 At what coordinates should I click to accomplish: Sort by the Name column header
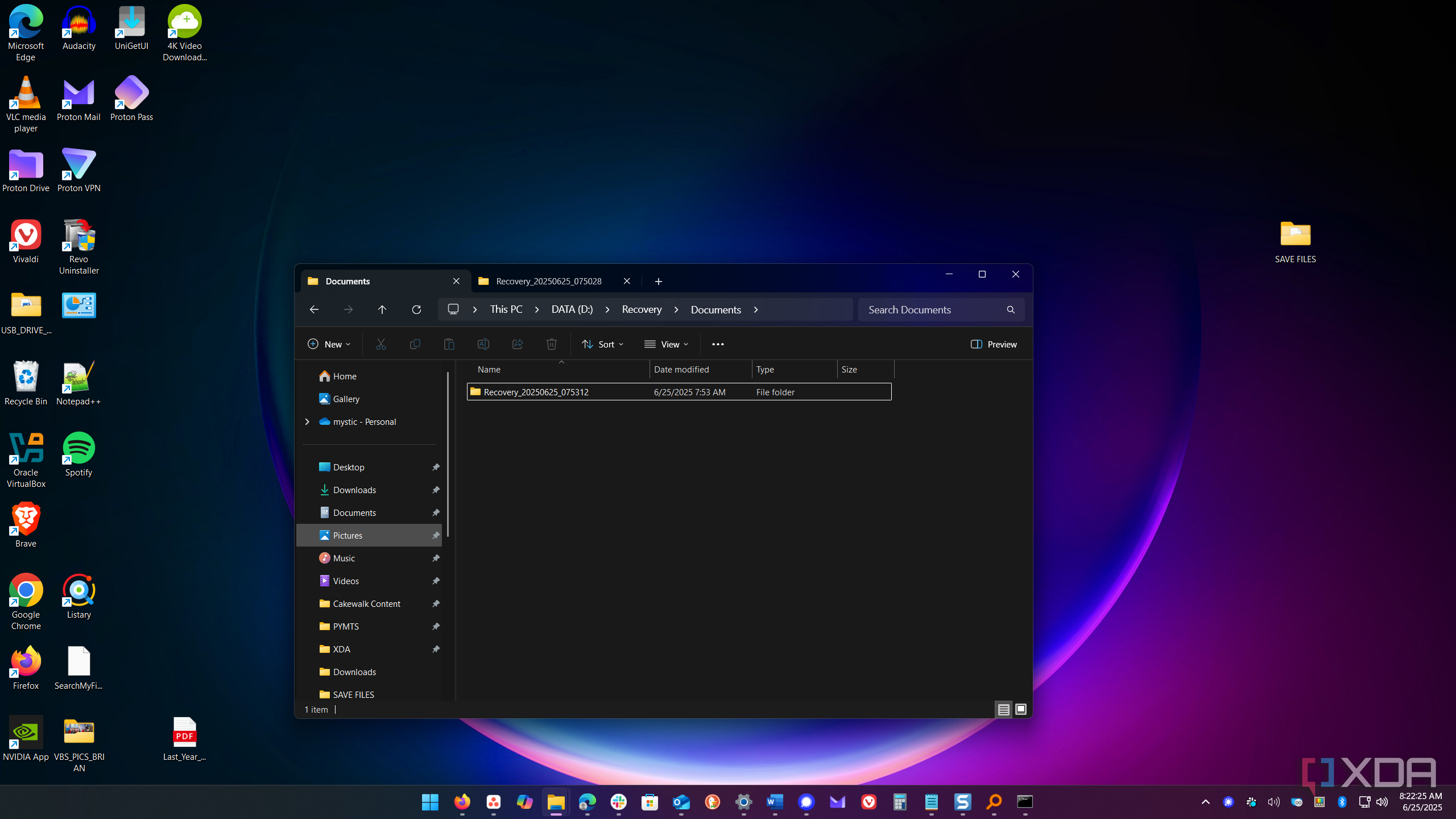[x=557, y=369]
